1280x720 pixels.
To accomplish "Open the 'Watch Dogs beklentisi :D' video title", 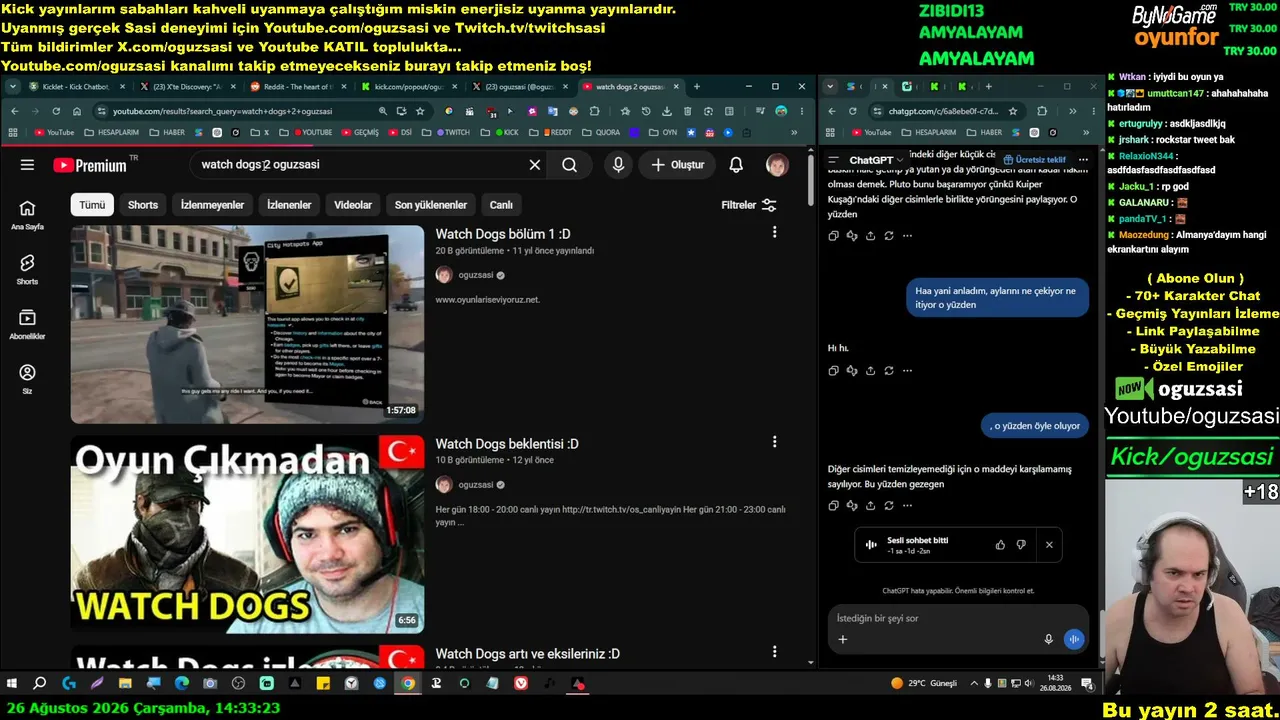I will [507, 443].
